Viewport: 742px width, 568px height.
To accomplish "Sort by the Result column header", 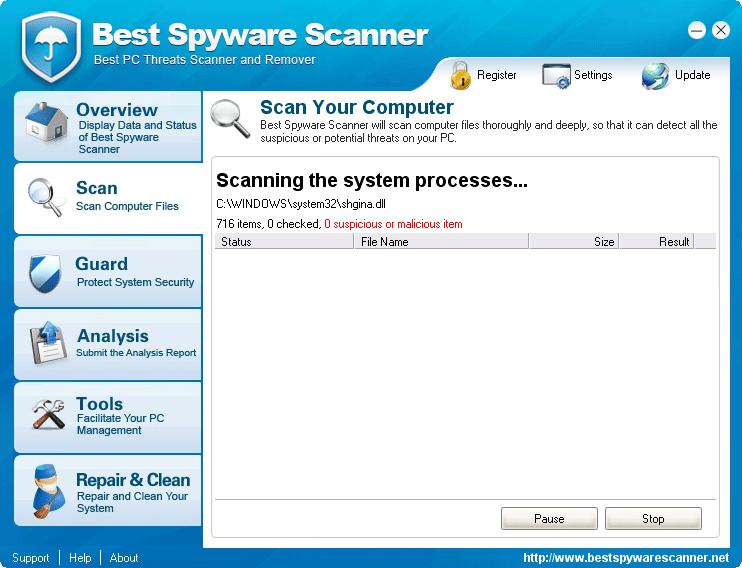I will 657,241.
